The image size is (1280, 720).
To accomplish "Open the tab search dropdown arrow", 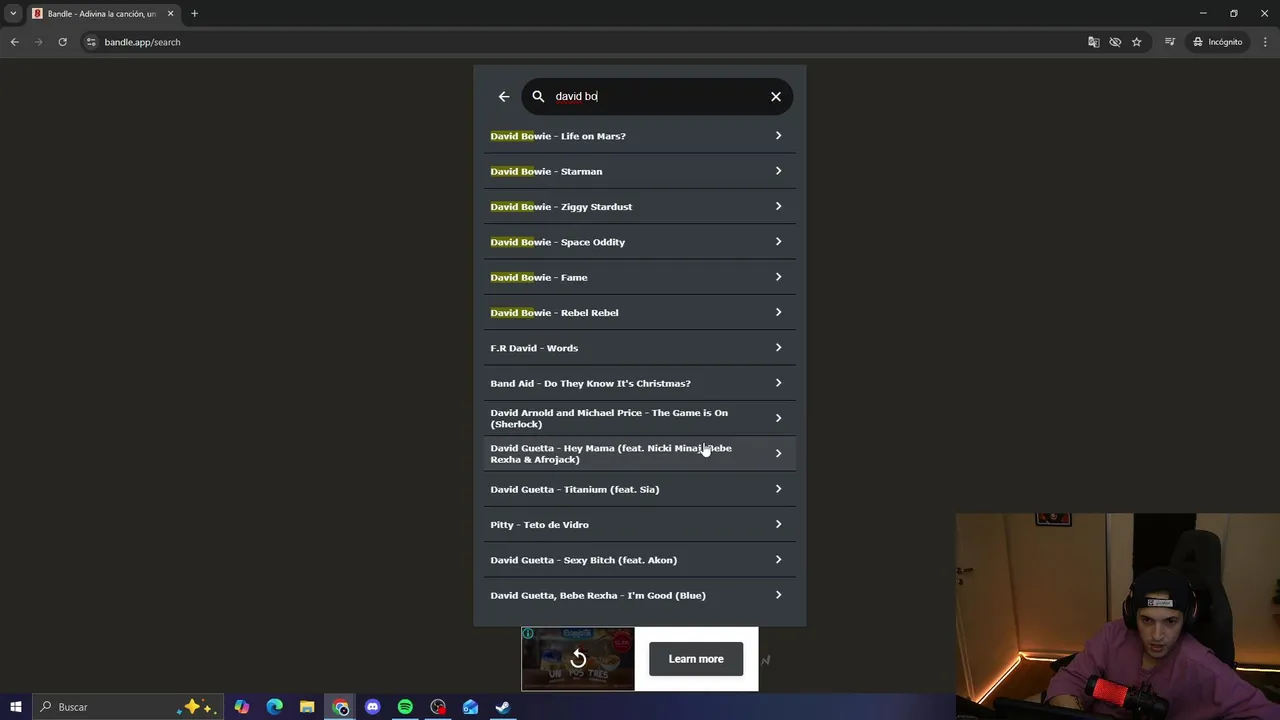I will pyautogui.click(x=13, y=14).
